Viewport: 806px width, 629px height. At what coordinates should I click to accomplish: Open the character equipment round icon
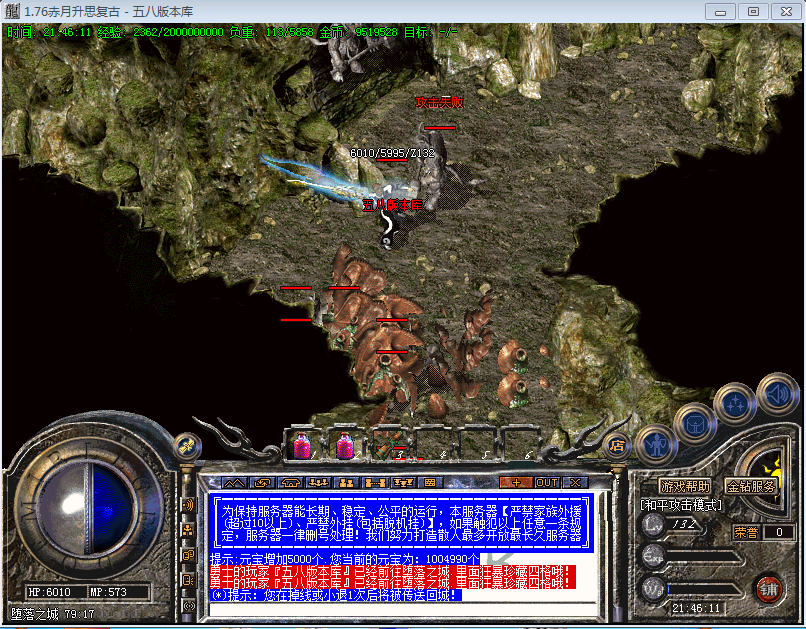(x=656, y=445)
